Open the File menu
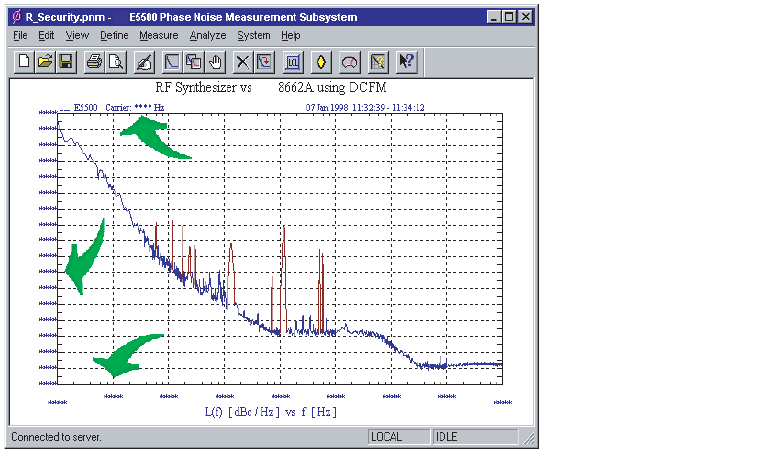 coord(21,35)
